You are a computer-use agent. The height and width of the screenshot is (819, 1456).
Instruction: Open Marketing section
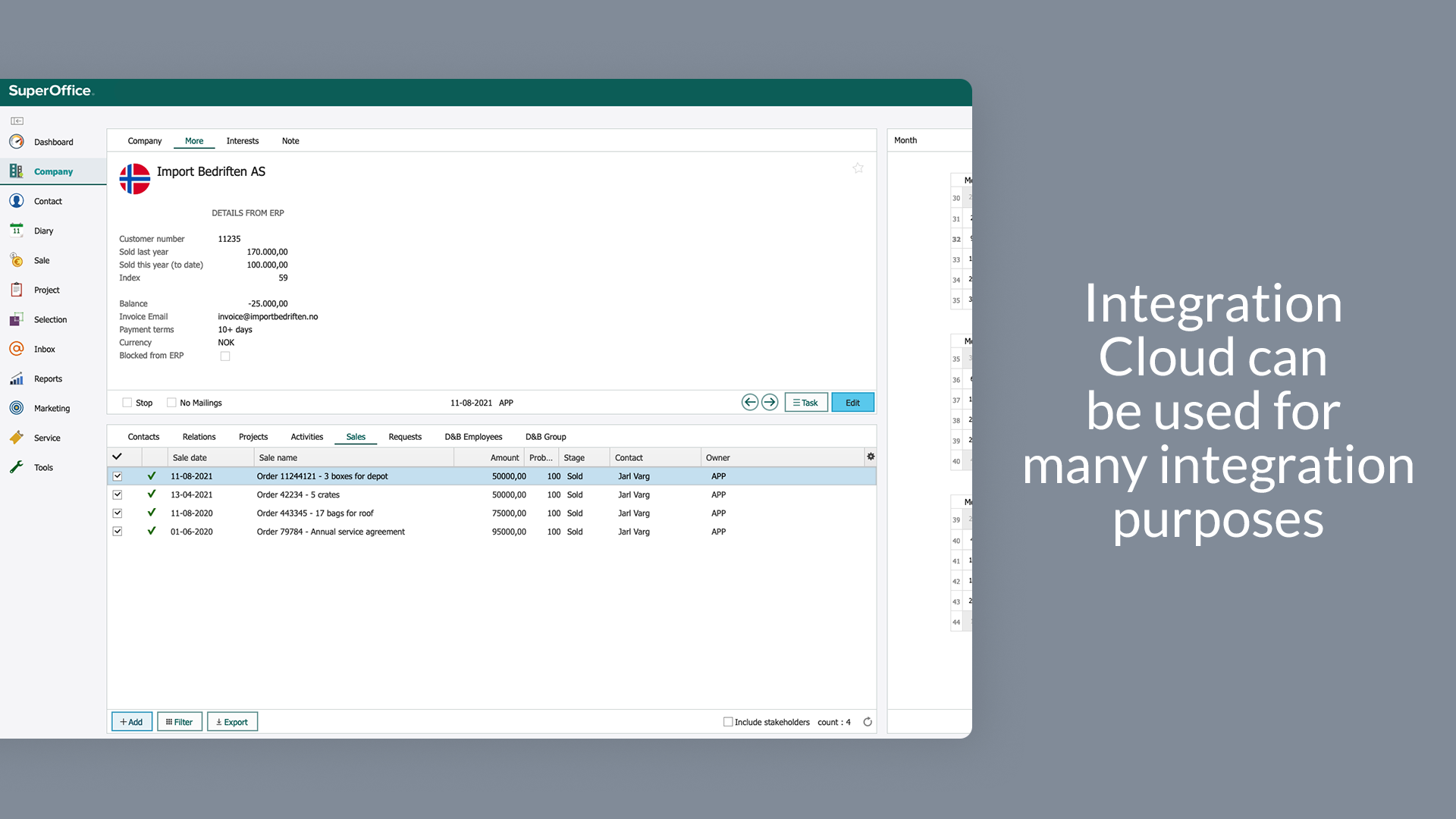click(52, 408)
